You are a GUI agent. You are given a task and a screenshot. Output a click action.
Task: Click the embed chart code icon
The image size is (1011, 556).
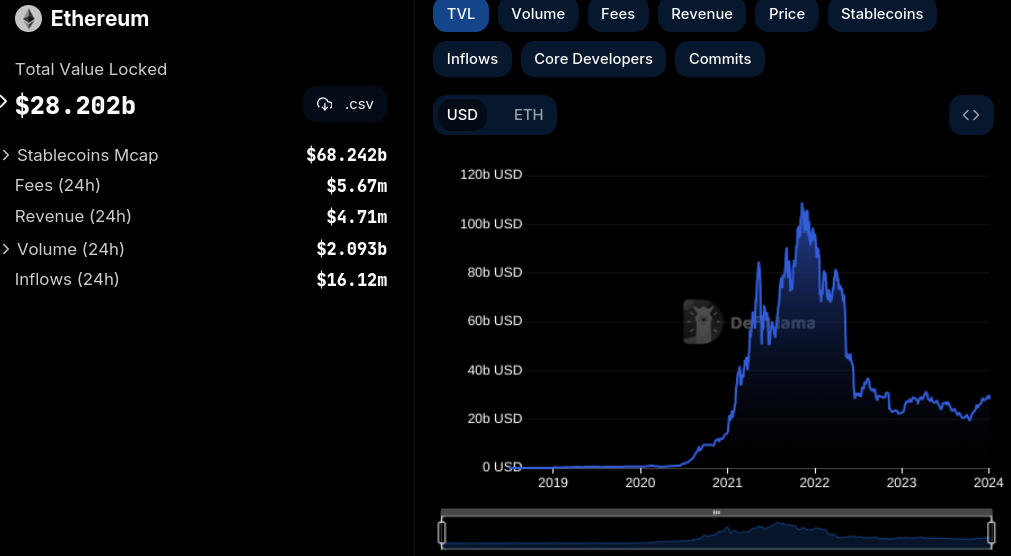point(971,115)
